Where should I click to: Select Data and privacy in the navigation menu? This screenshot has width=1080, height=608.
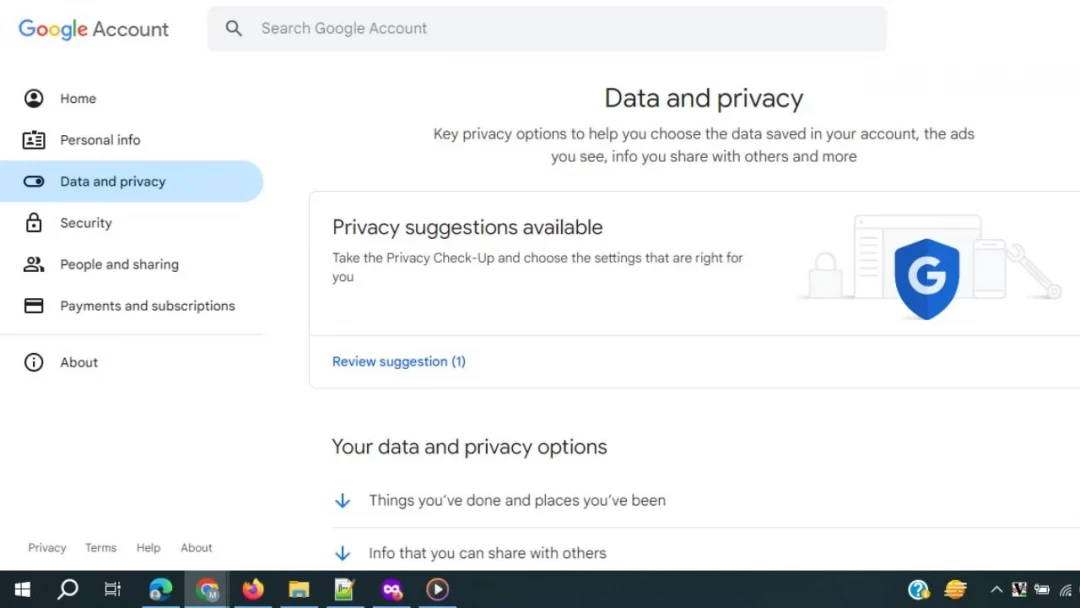(113, 181)
